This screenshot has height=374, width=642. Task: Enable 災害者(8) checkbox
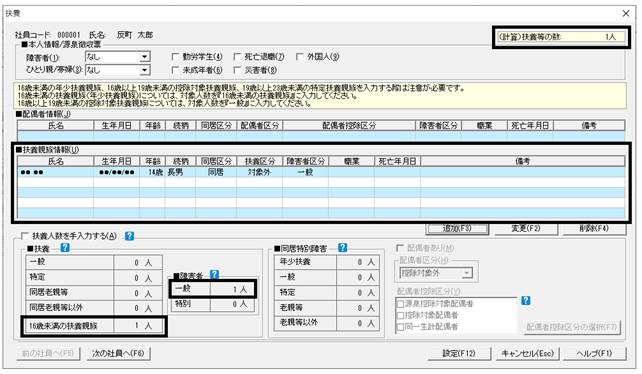237,70
